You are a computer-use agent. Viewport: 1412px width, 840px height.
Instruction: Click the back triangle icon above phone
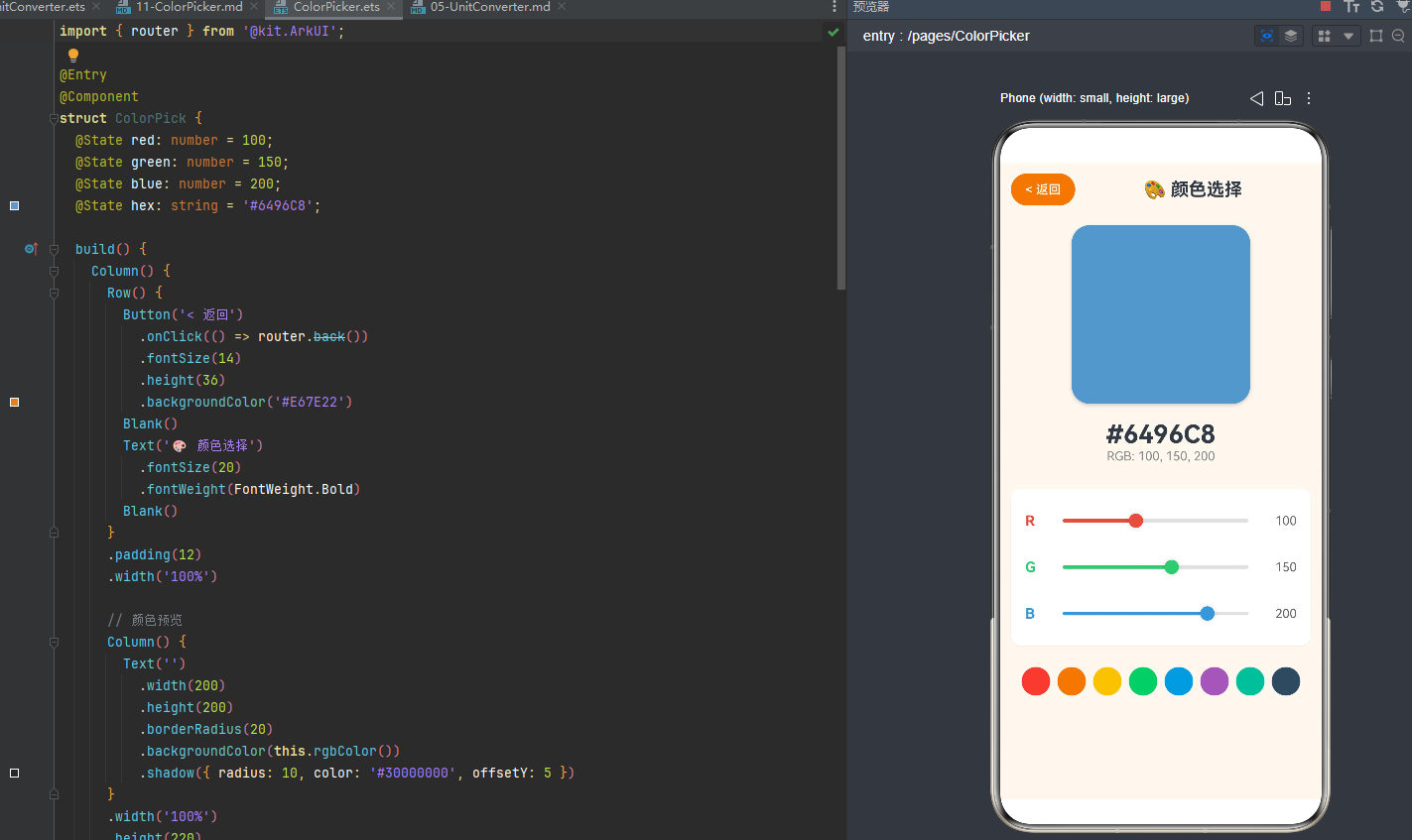(1256, 98)
